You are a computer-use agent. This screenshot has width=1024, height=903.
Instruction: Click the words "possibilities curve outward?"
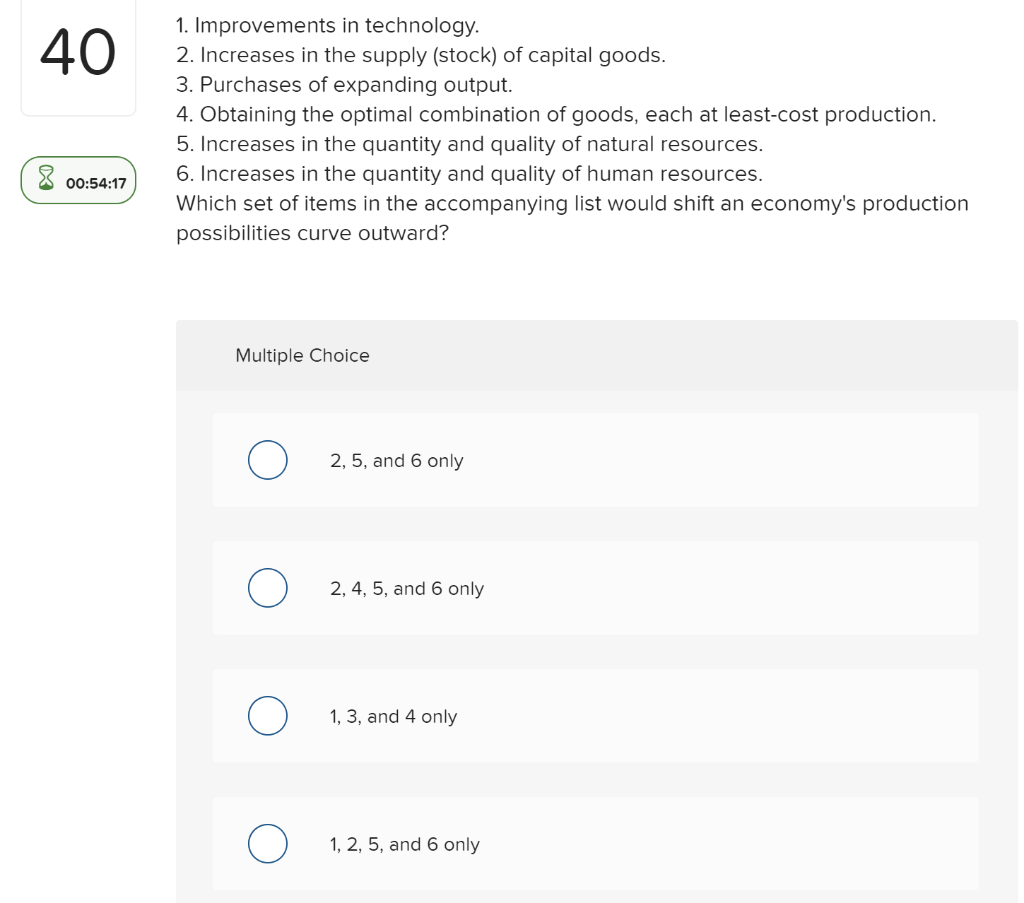312,234
